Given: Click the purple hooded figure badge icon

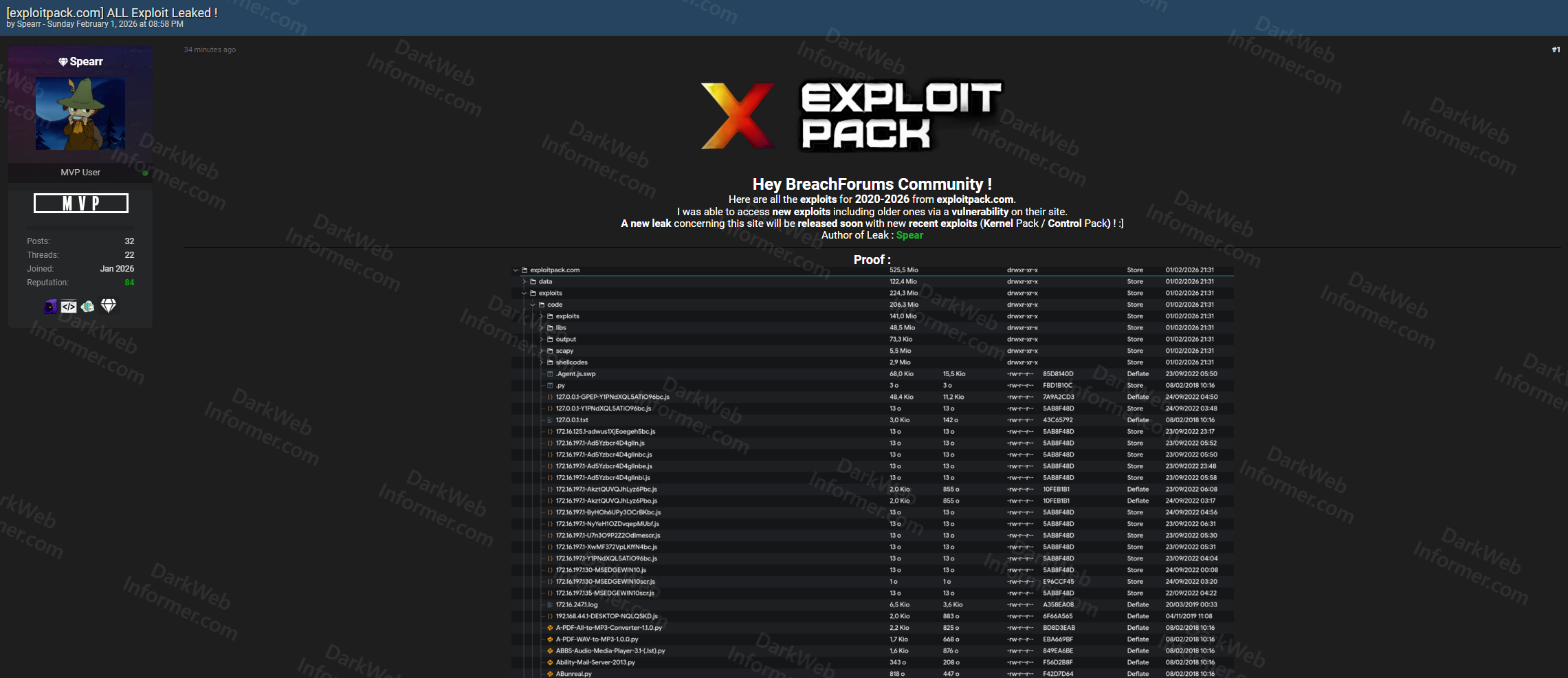Looking at the screenshot, I should [x=50, y=307].
